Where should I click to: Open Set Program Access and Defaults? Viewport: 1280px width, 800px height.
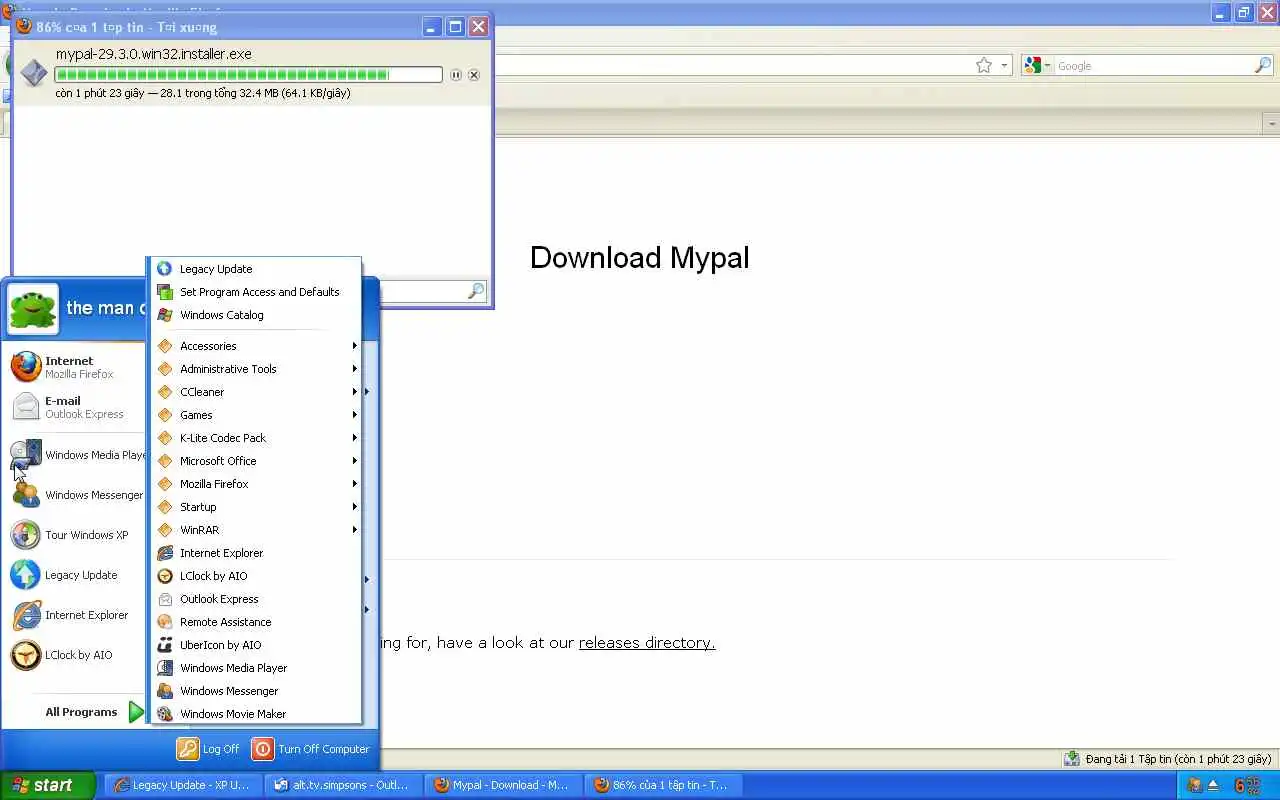[x=255, y=292]
